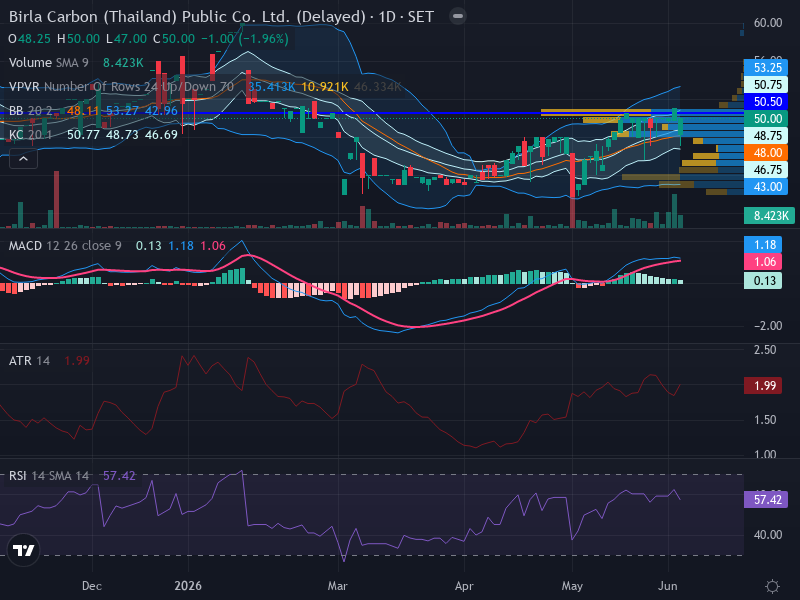Click the May label on time axis
Viewport: 800px width, 600px height.
[572, 586]
